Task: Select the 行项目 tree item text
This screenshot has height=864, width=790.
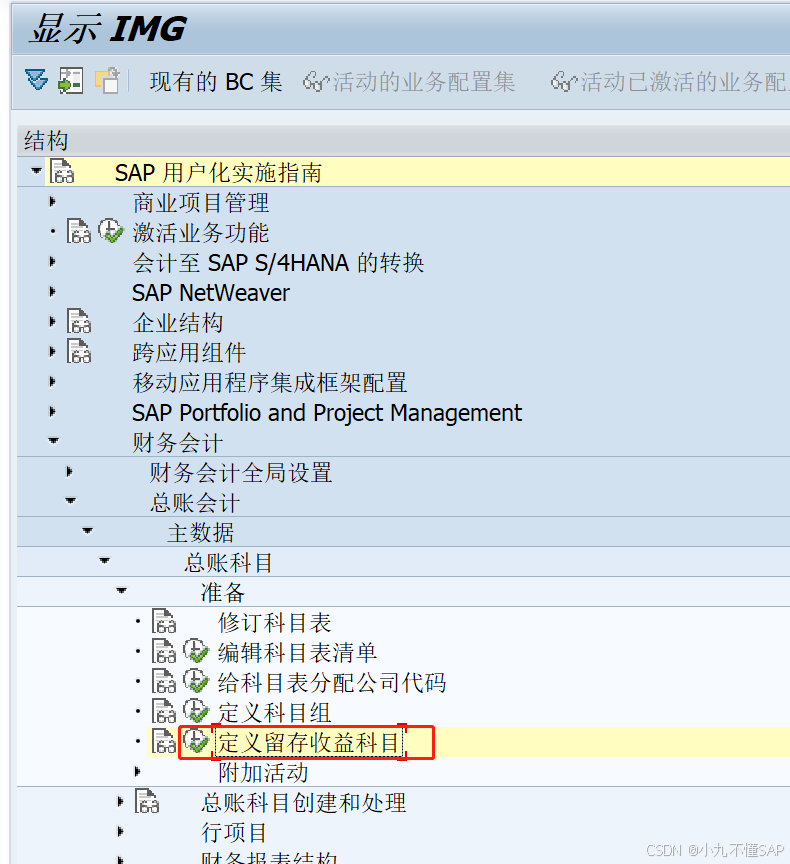Action: click(x=234, y=833)
